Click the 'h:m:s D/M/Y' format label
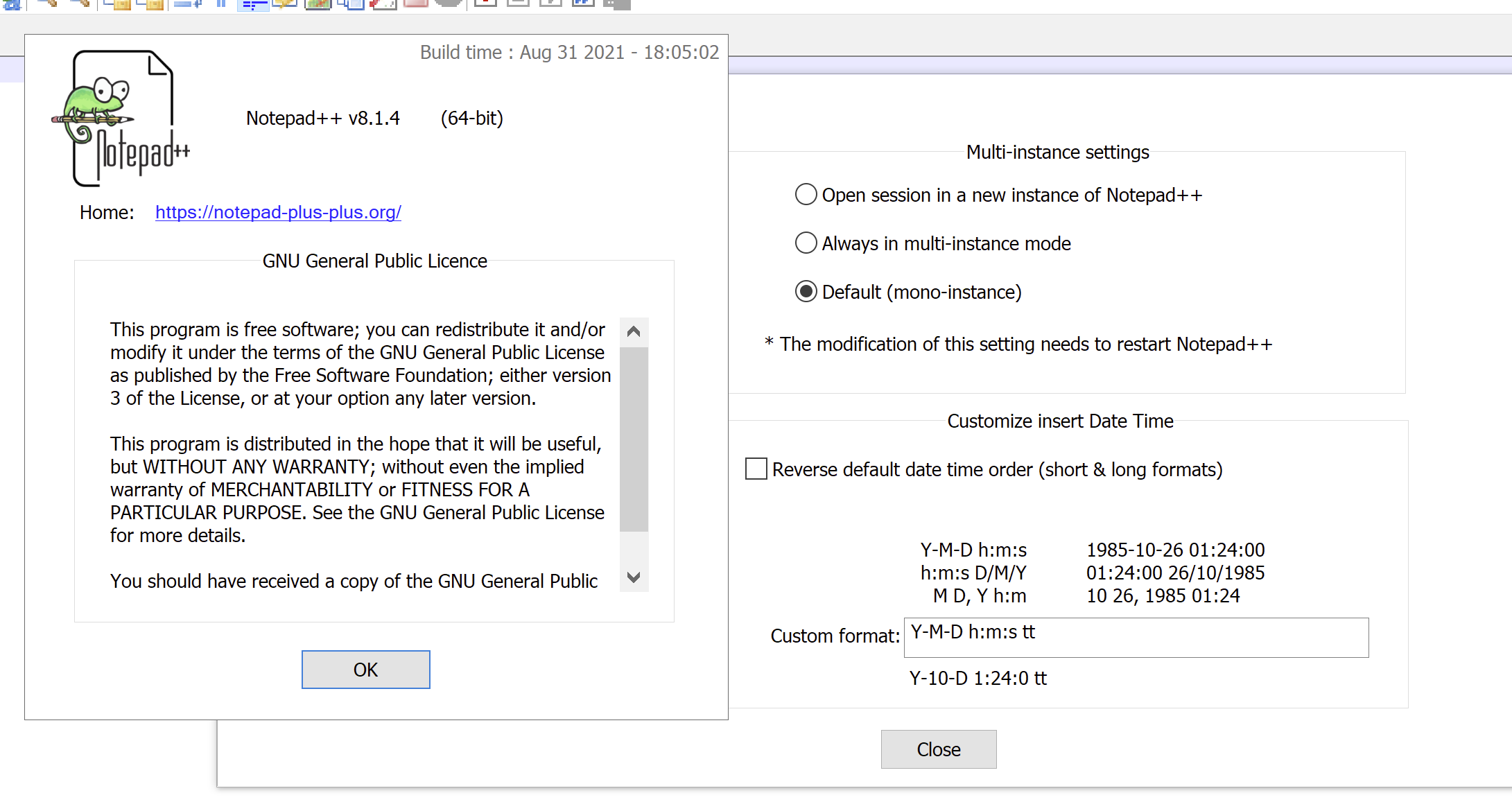 [x=973, y=573]
